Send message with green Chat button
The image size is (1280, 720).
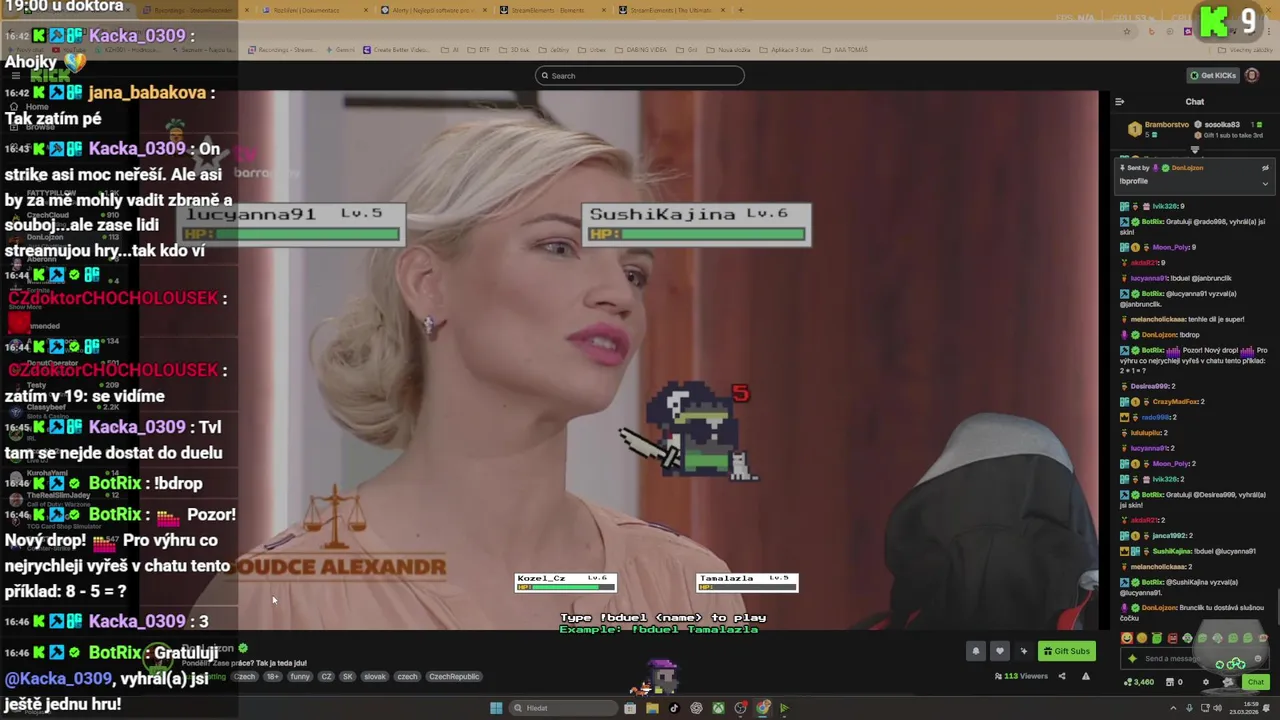(x=1255, y=682)
